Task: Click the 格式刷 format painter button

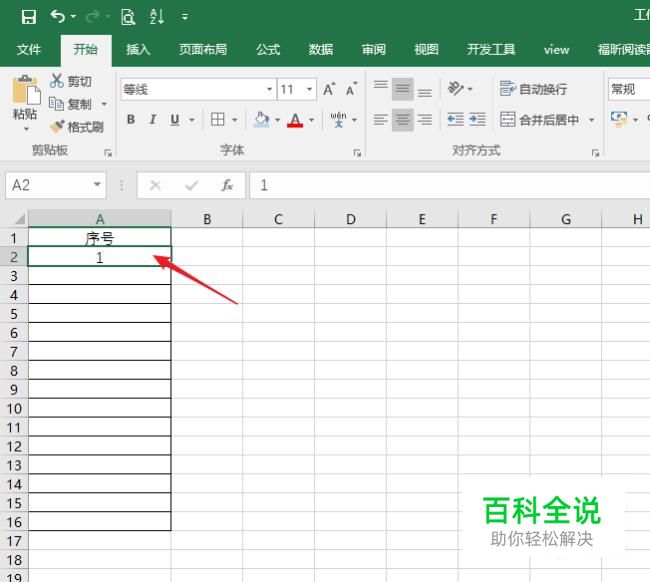Action: [x=77, y=127]
